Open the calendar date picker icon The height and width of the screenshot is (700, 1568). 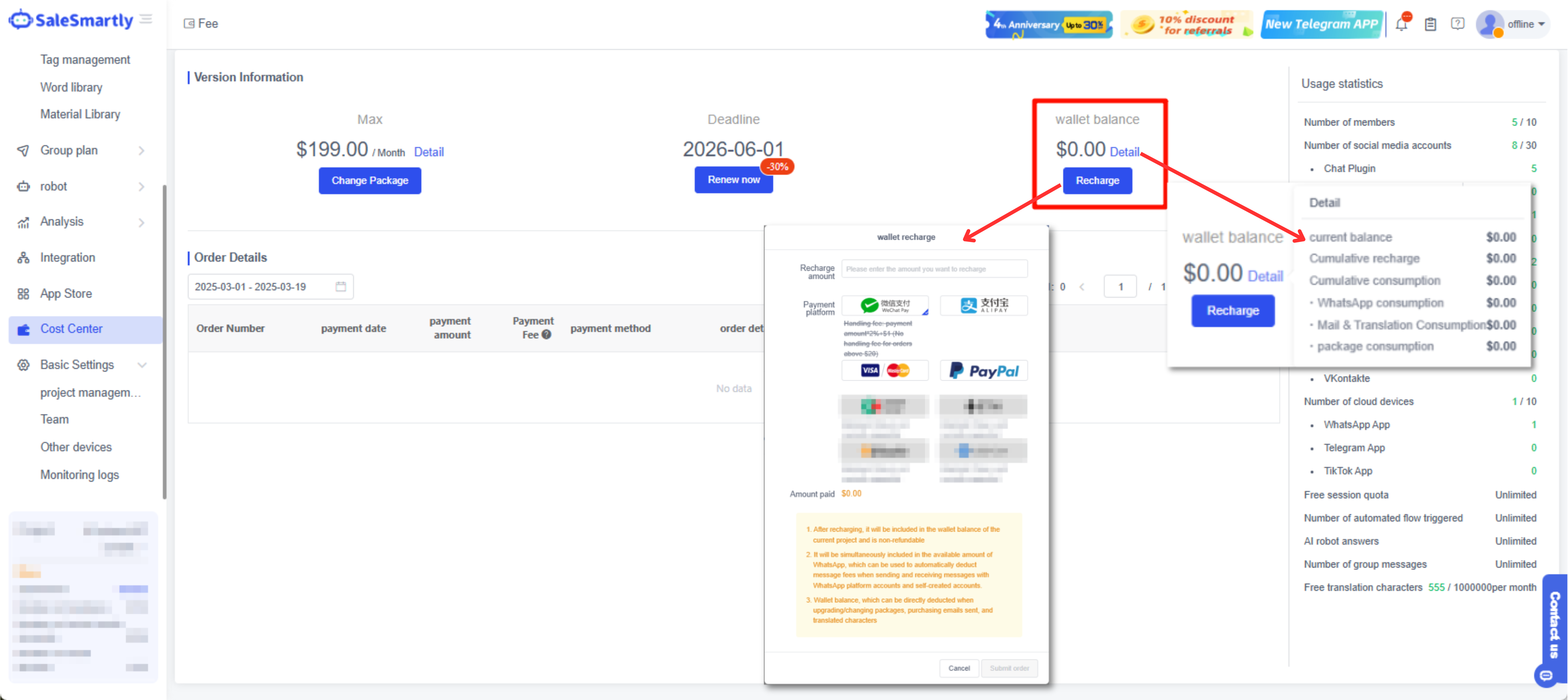click(341, 286)
